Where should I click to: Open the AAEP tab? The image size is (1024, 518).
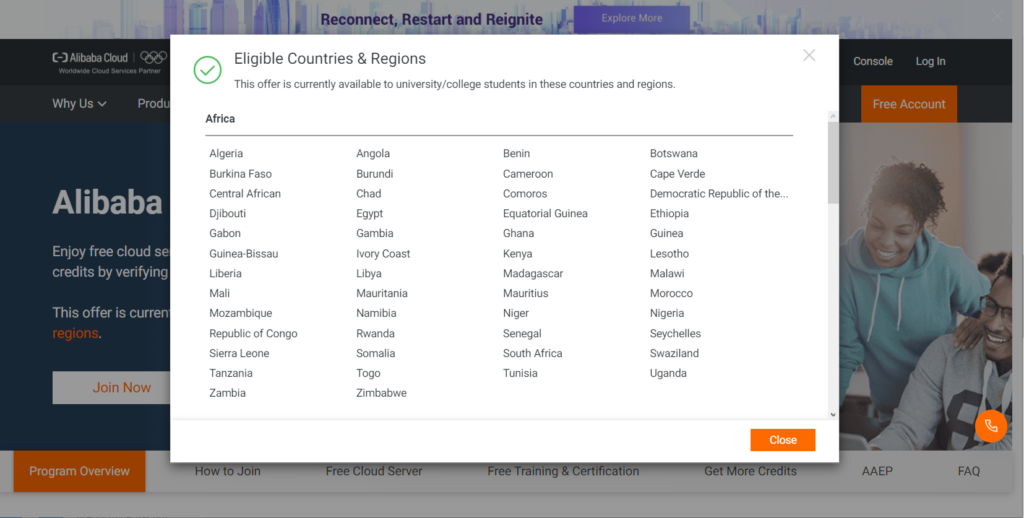click(x=876, y=471)
